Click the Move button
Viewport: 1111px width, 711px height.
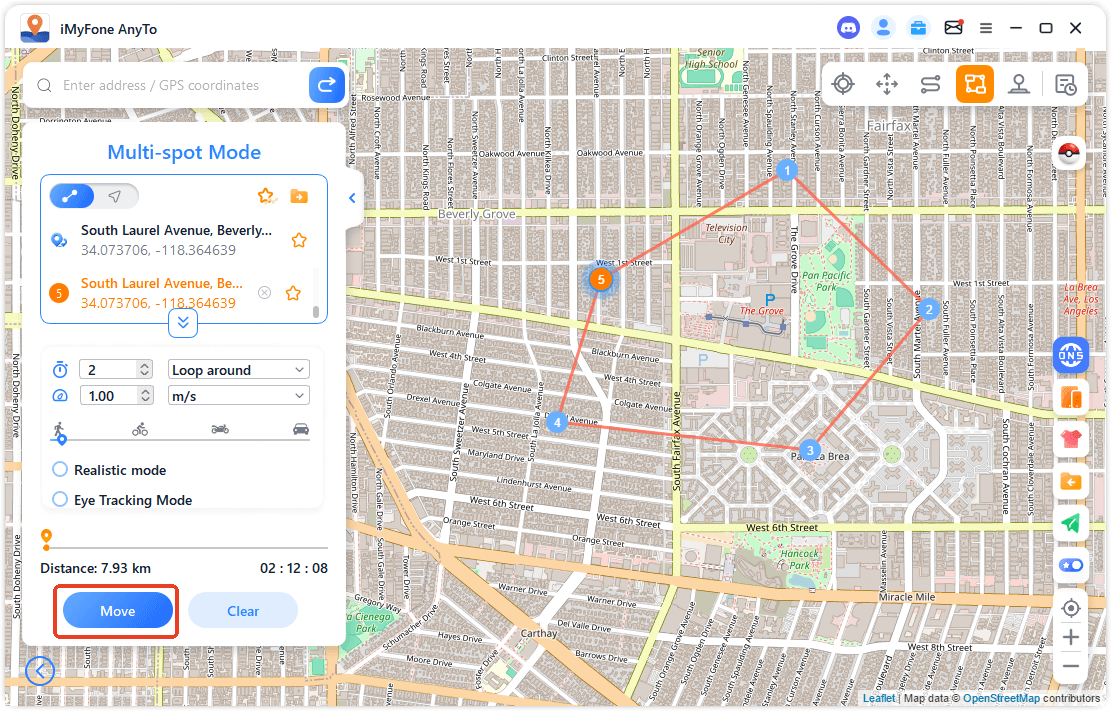click(118, 611)
